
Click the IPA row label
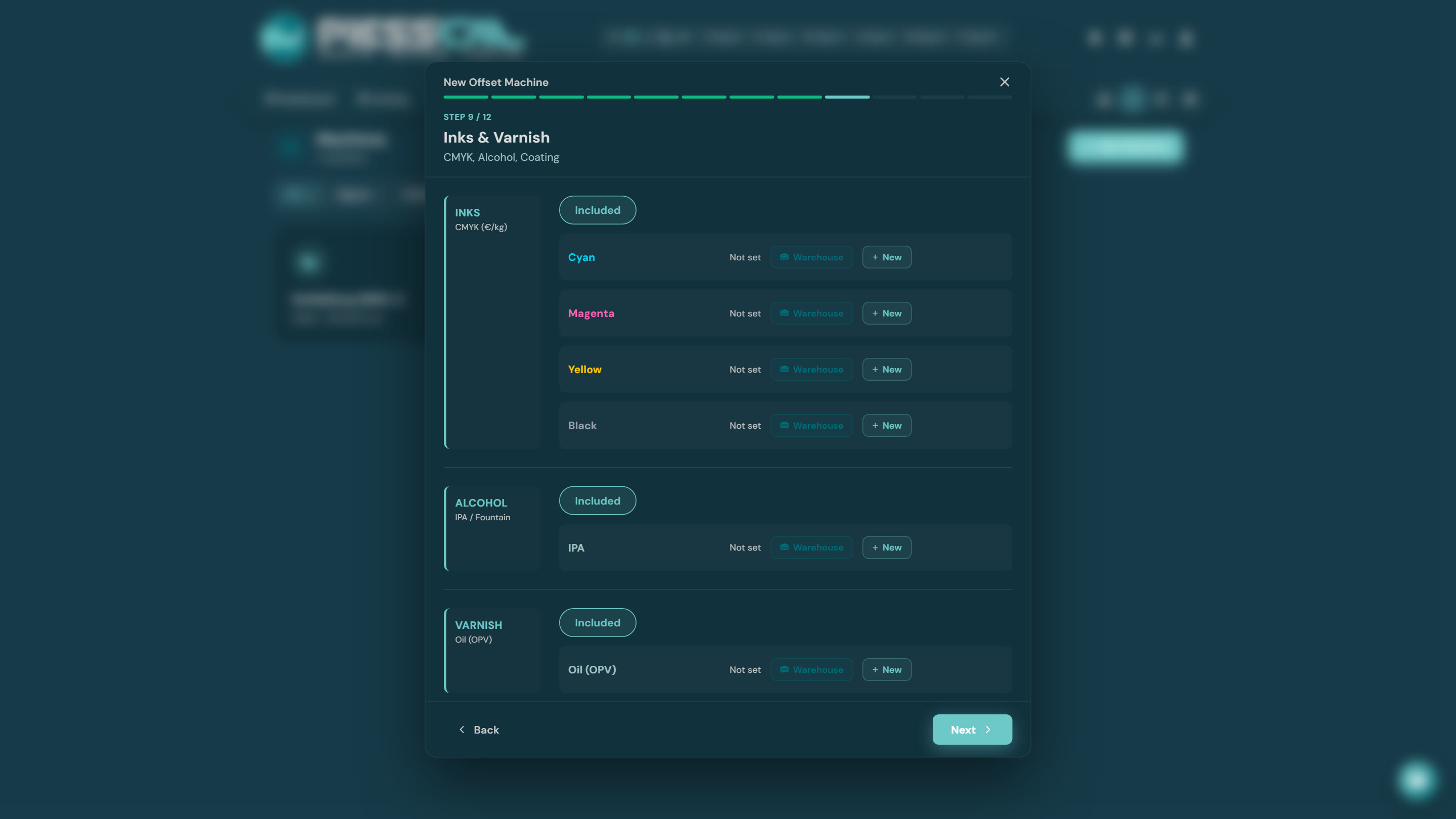(576, 548)
